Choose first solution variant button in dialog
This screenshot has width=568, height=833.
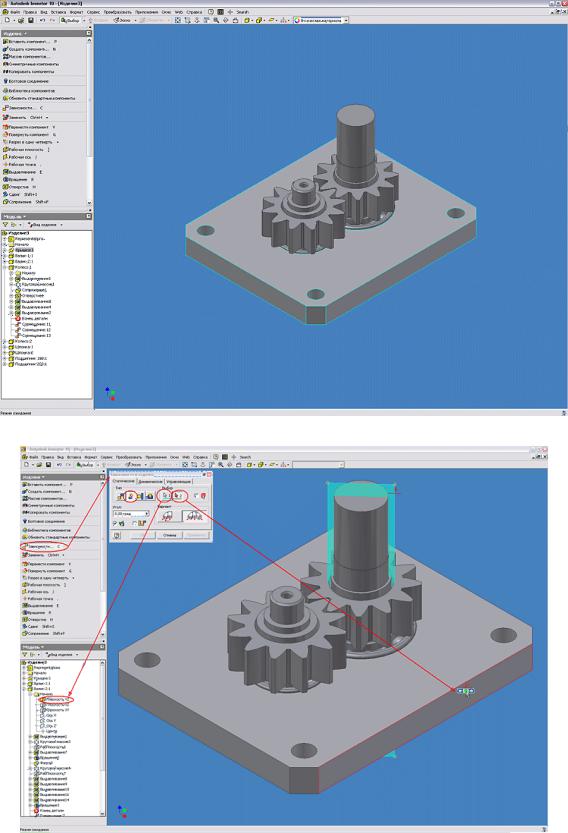[x=169, y=515]
